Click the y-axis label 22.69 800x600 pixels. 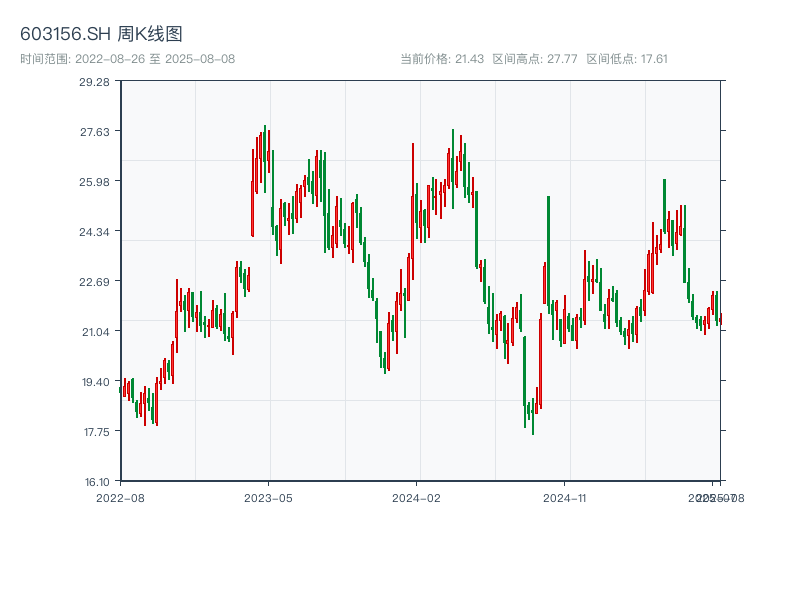pos(94,282)
